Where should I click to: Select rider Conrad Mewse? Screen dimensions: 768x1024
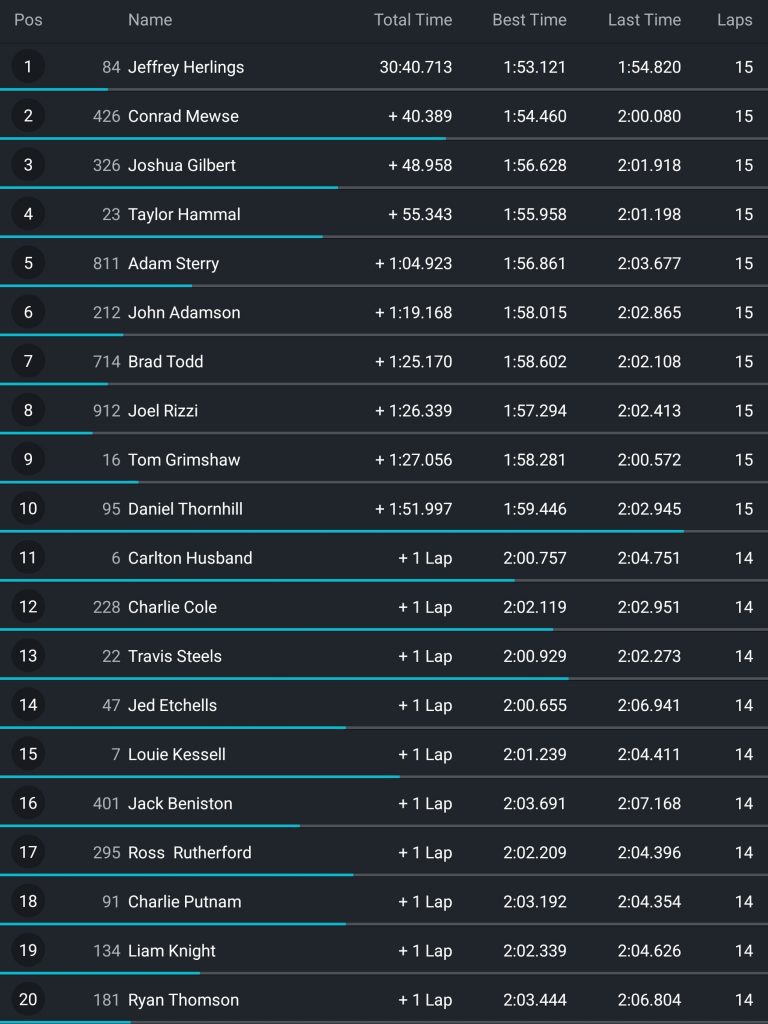click(x=183, y=116)
